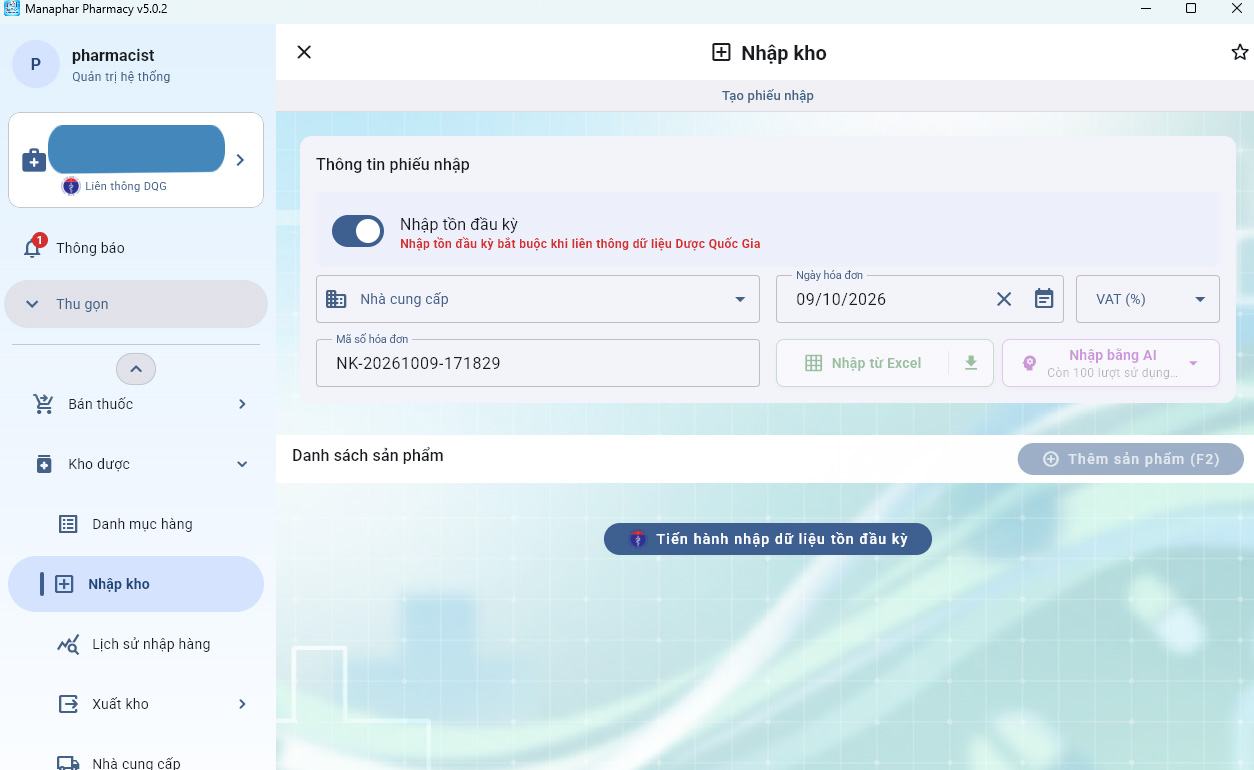Expand the store selector chevron
Image resolution: width=1254 pixels, height=770 pixels.
(x=240, y=160)
